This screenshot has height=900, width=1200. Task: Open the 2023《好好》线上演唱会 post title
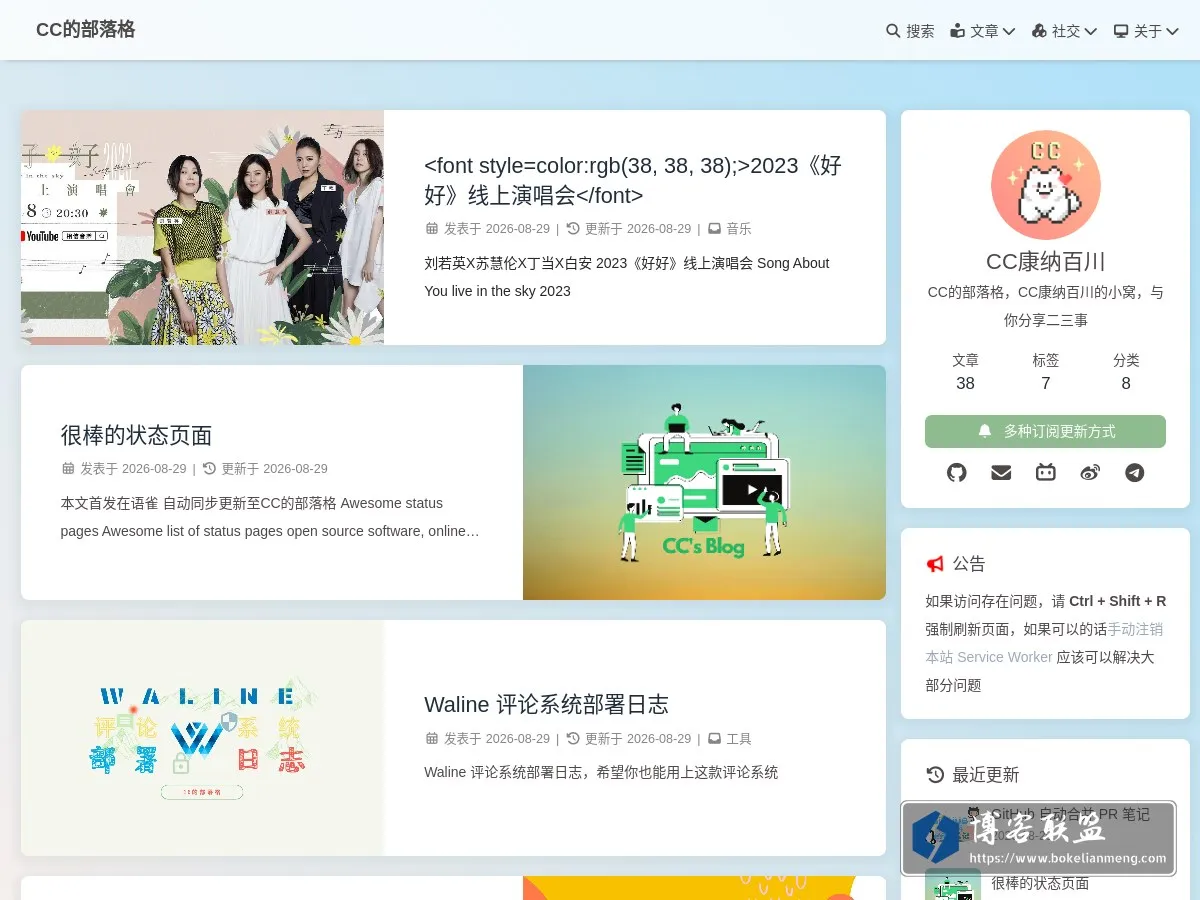click(633, 180)
